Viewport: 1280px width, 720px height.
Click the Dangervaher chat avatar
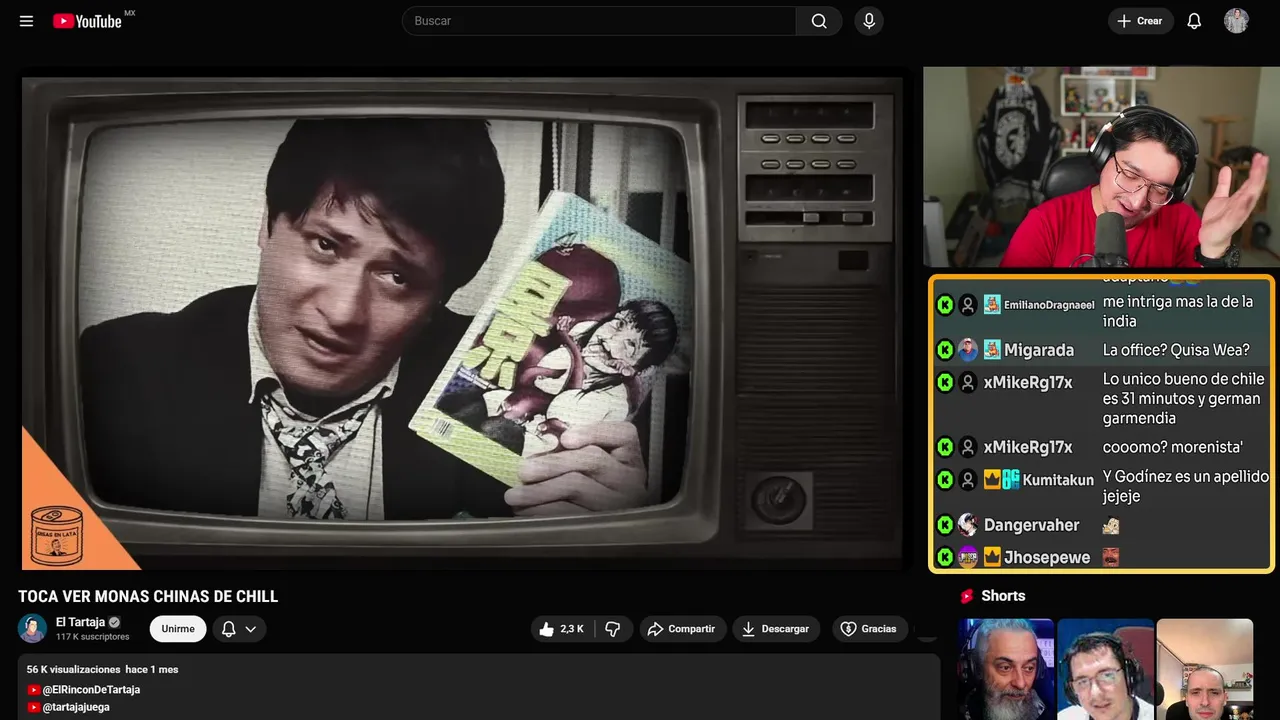click(968, 525)
